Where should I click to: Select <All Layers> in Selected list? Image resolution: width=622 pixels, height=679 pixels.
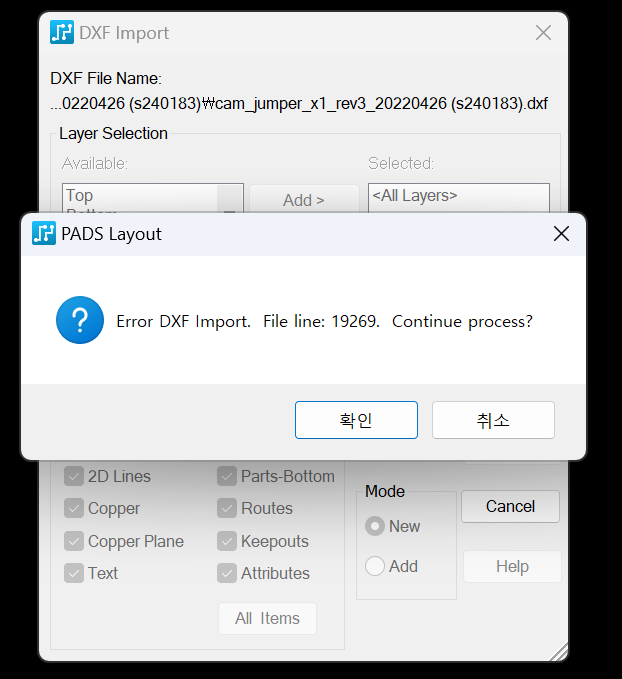click(x=415, y=196)
